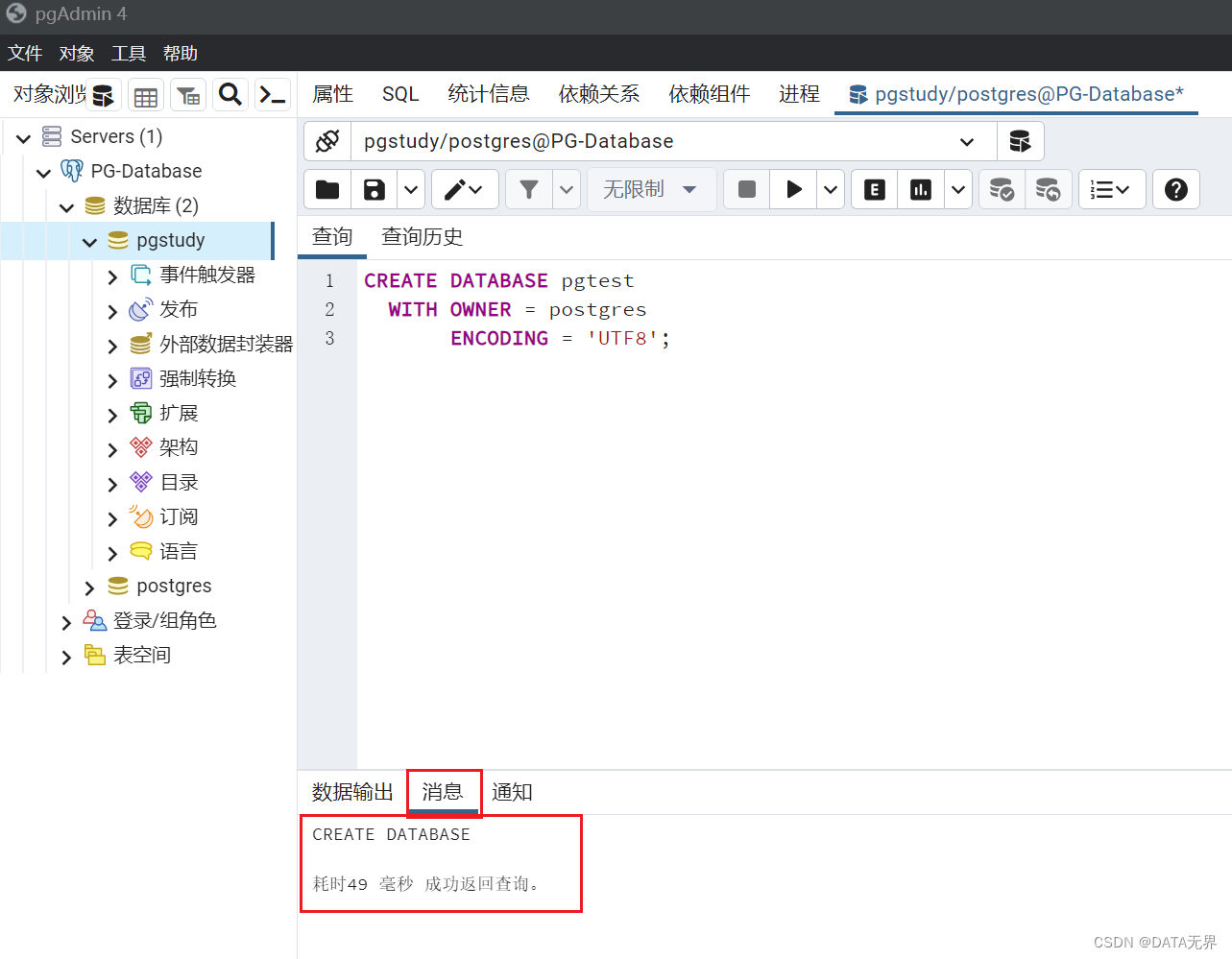Execute the query with the play icon
This screenshot has height=959, width=1232.
[x=794, y=189]
